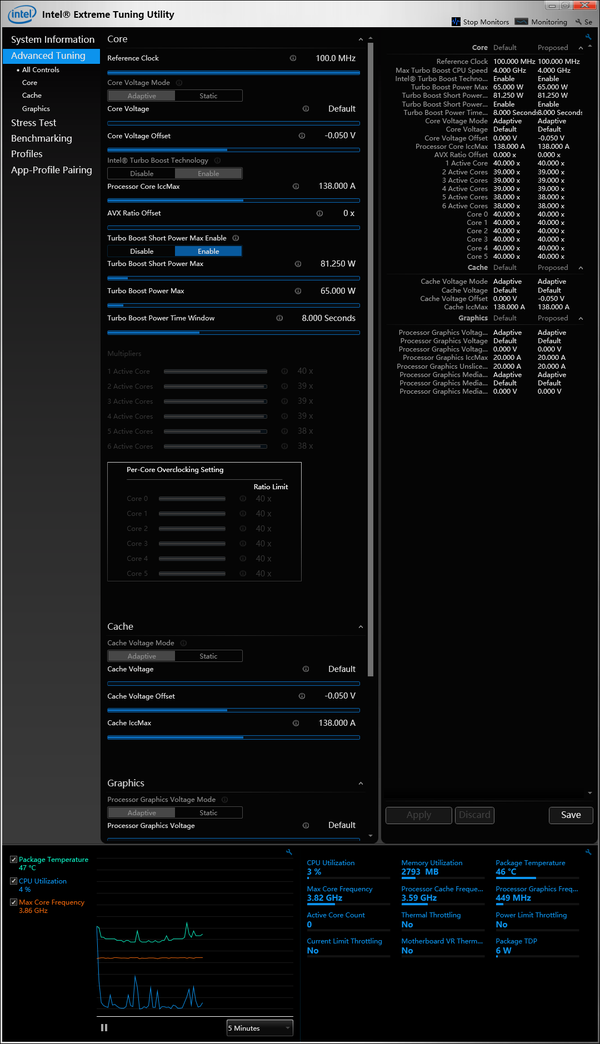The width and height of the screenshot is (600, 1044).
Task: Show info for Cache Voltage Mode
Action: (x=183, y=643)
